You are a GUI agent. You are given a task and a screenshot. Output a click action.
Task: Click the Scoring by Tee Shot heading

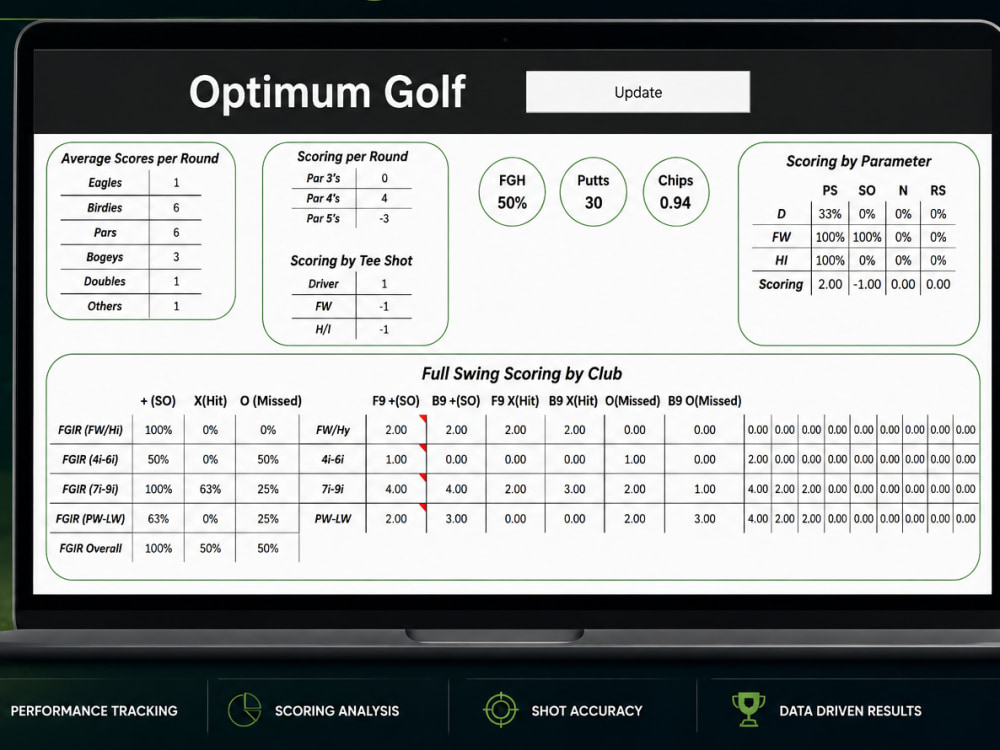(351, 261)
